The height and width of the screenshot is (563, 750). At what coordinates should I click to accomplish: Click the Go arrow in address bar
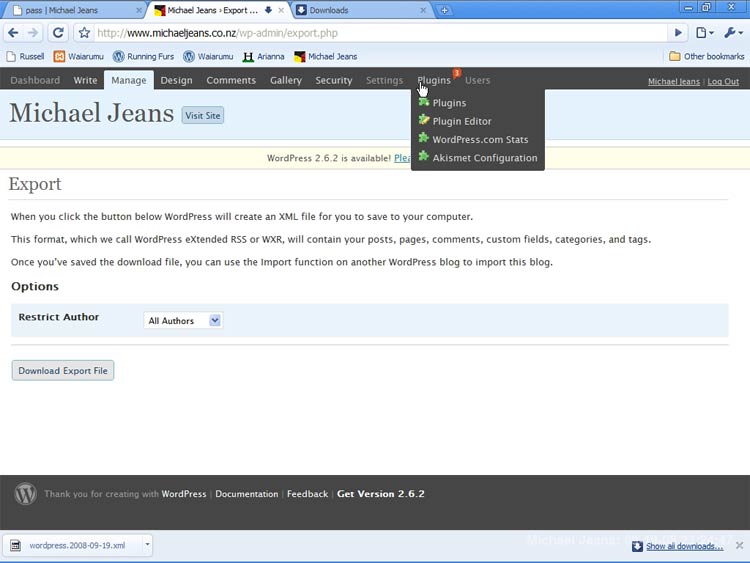[679, 33]
